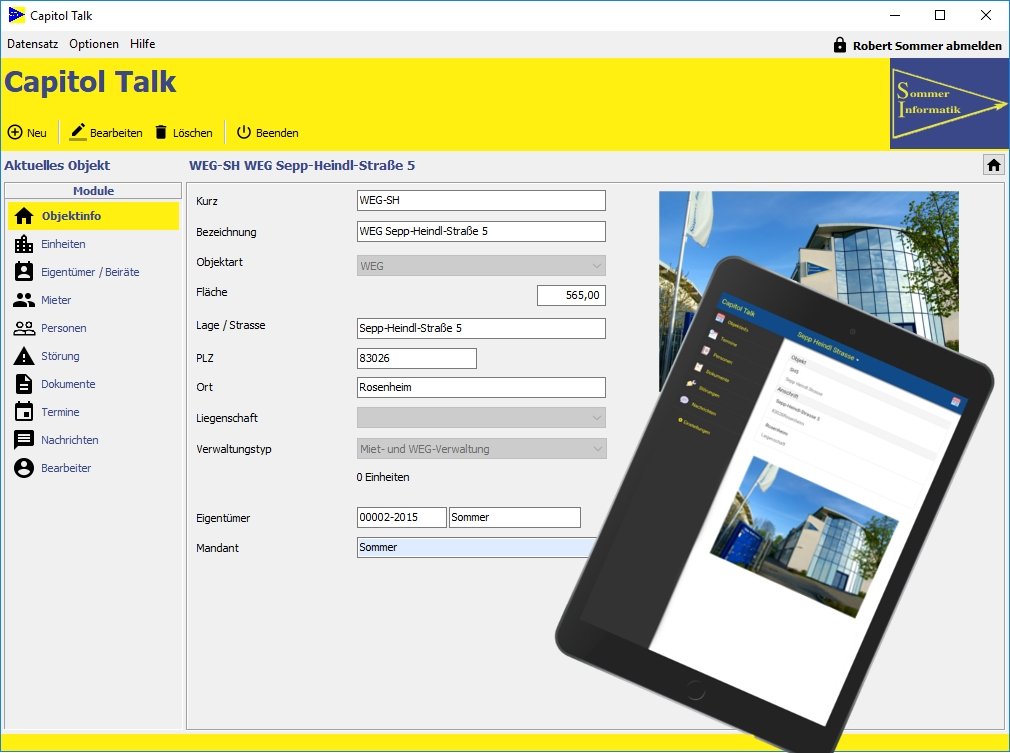
Task: Click the Bearbeiten toolbar label
Action: [x=116, y=133]
